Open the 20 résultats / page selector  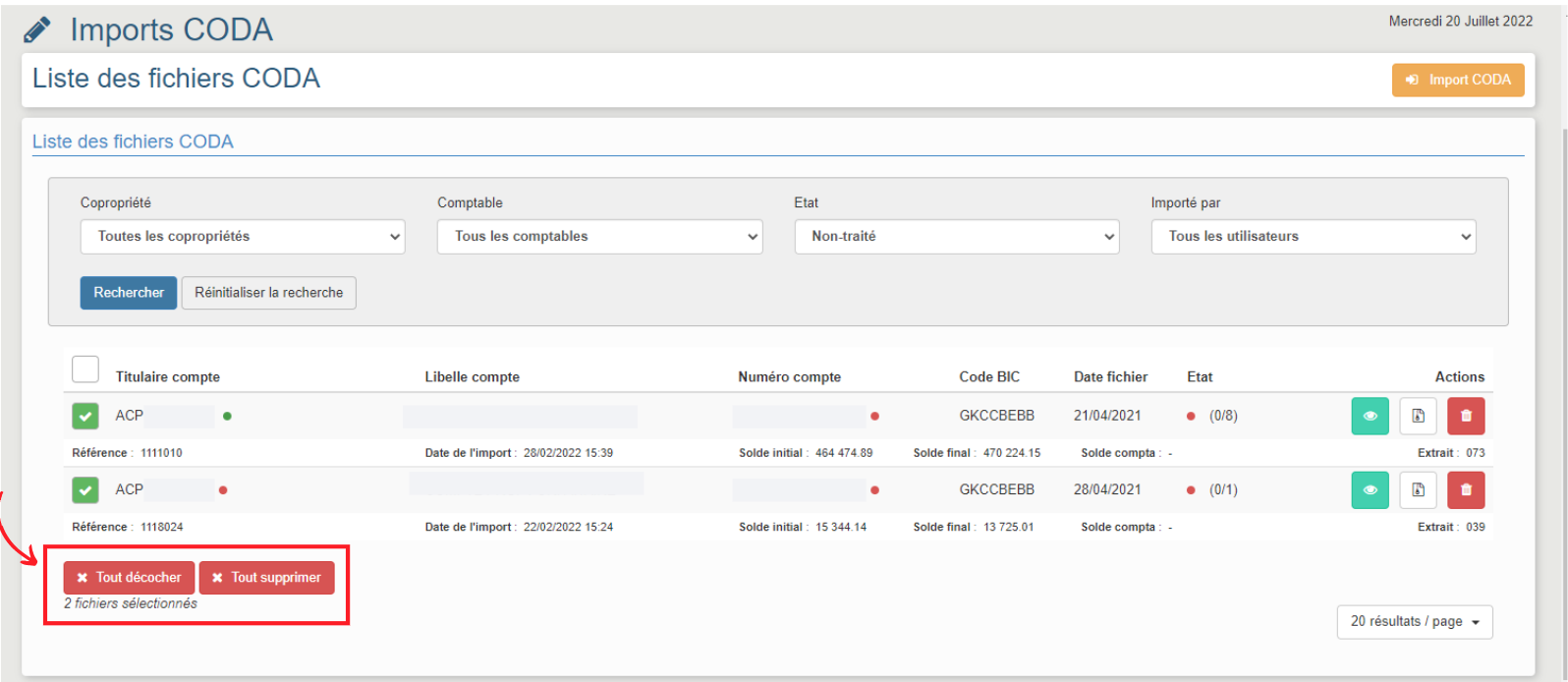point(1415,622)
